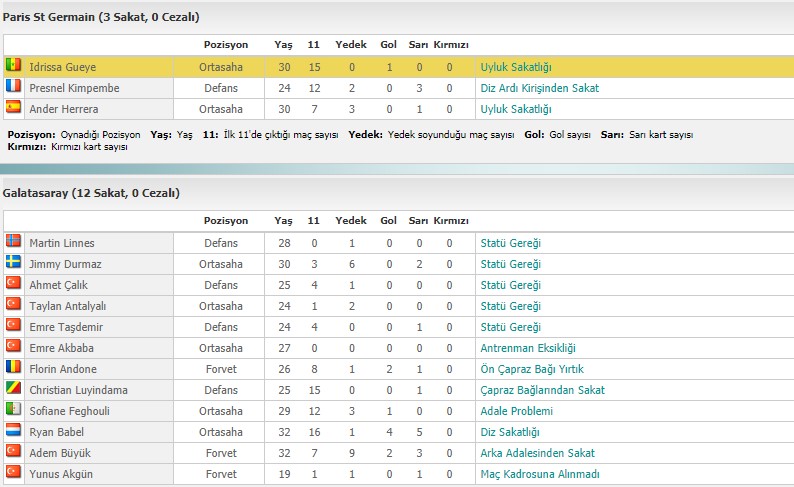Click Defans position in Presnel Kimpembe's row
Viewport: 794px width, 487px height.
click(221, 88)
